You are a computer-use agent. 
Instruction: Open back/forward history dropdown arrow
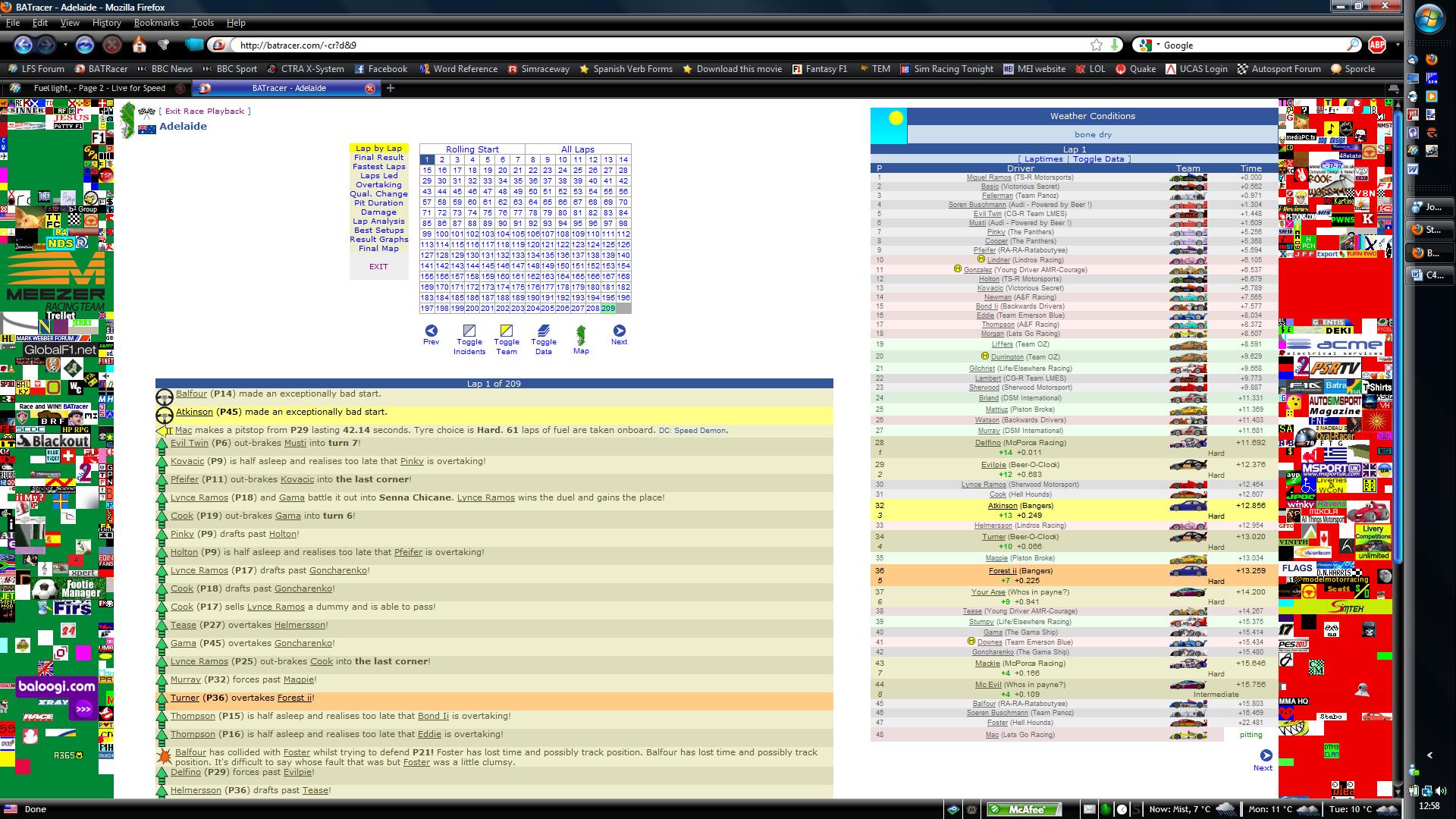[x=65, y=45]
